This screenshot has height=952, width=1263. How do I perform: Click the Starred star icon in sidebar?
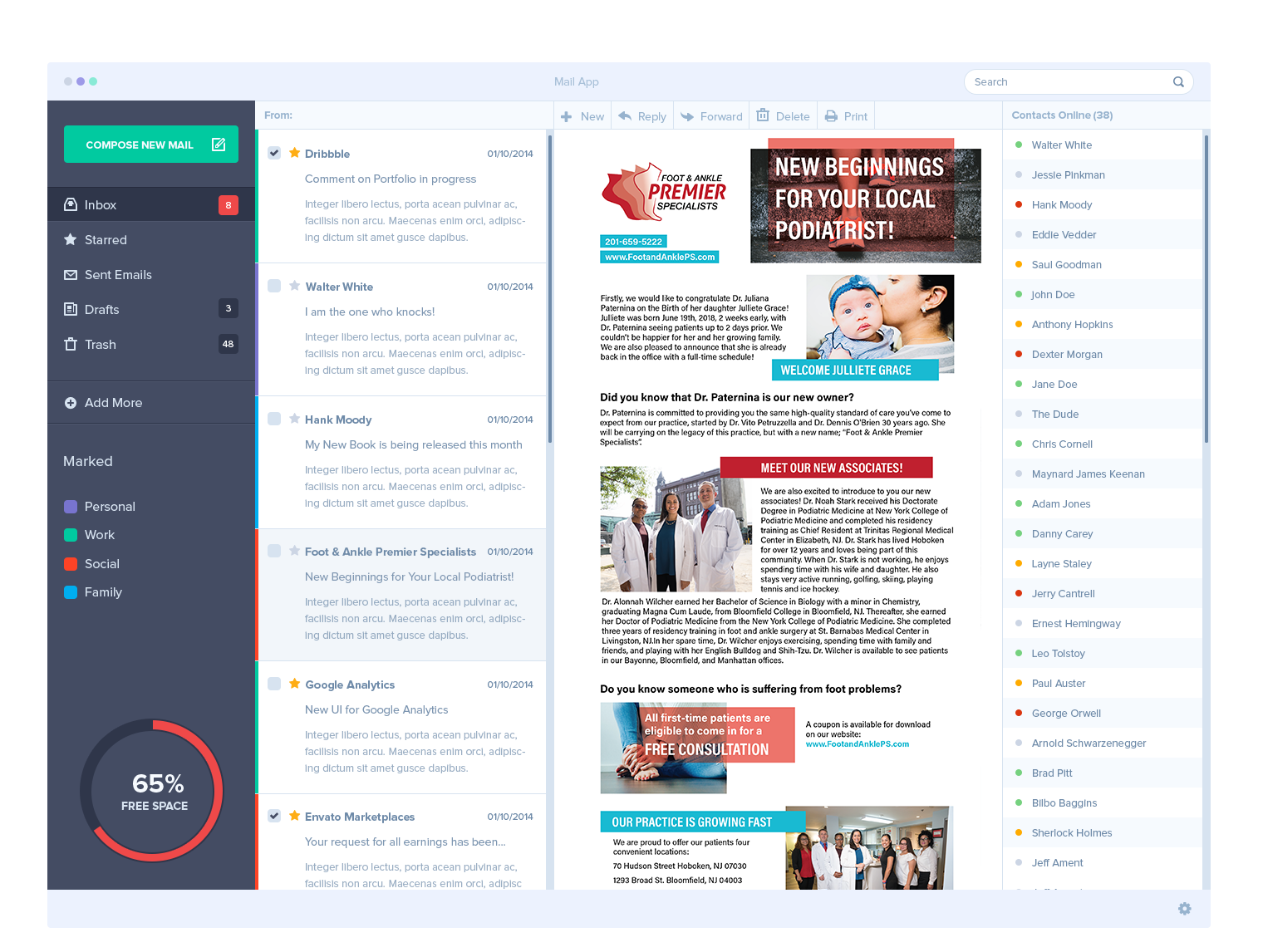pos(71,239)
